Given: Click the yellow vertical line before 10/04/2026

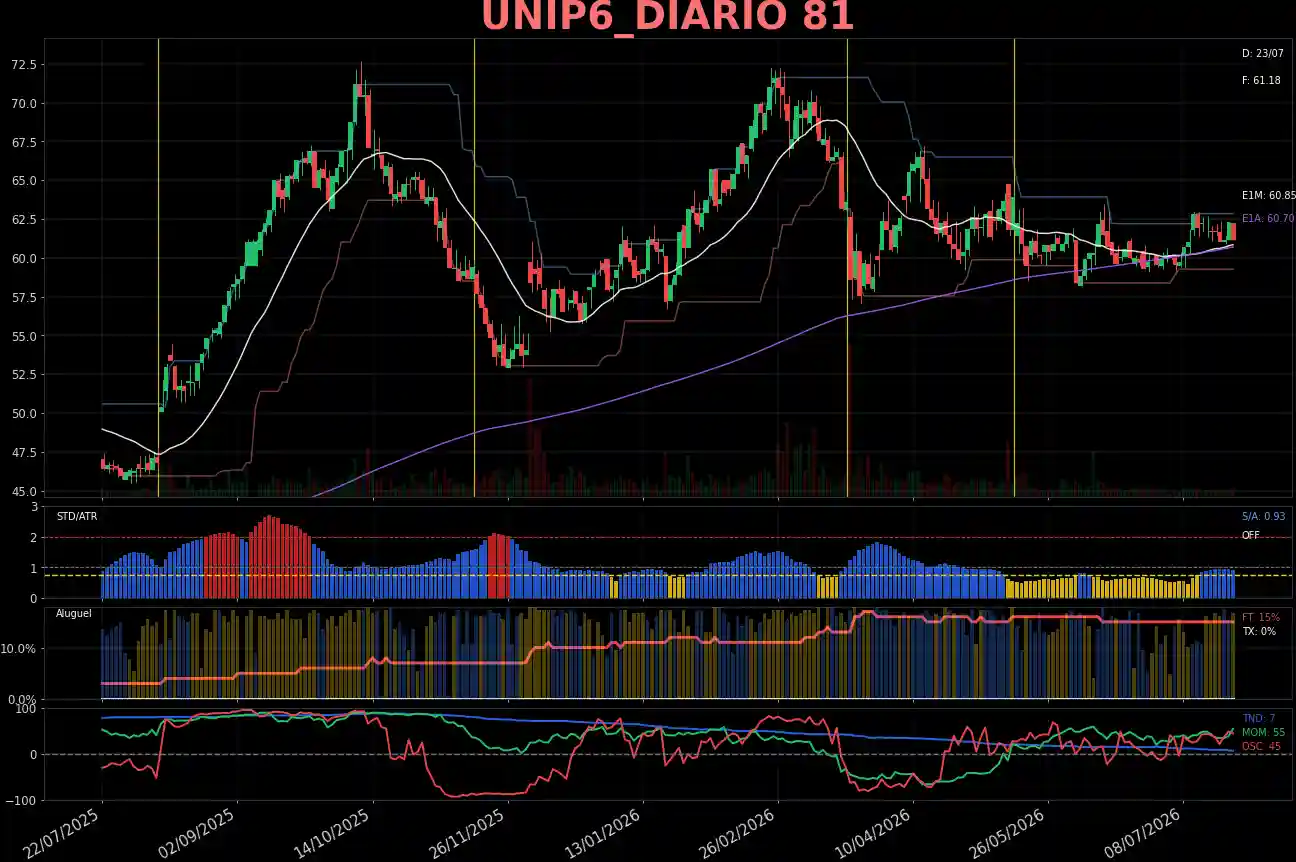Looking at the screenshot, I should point(847,267).
